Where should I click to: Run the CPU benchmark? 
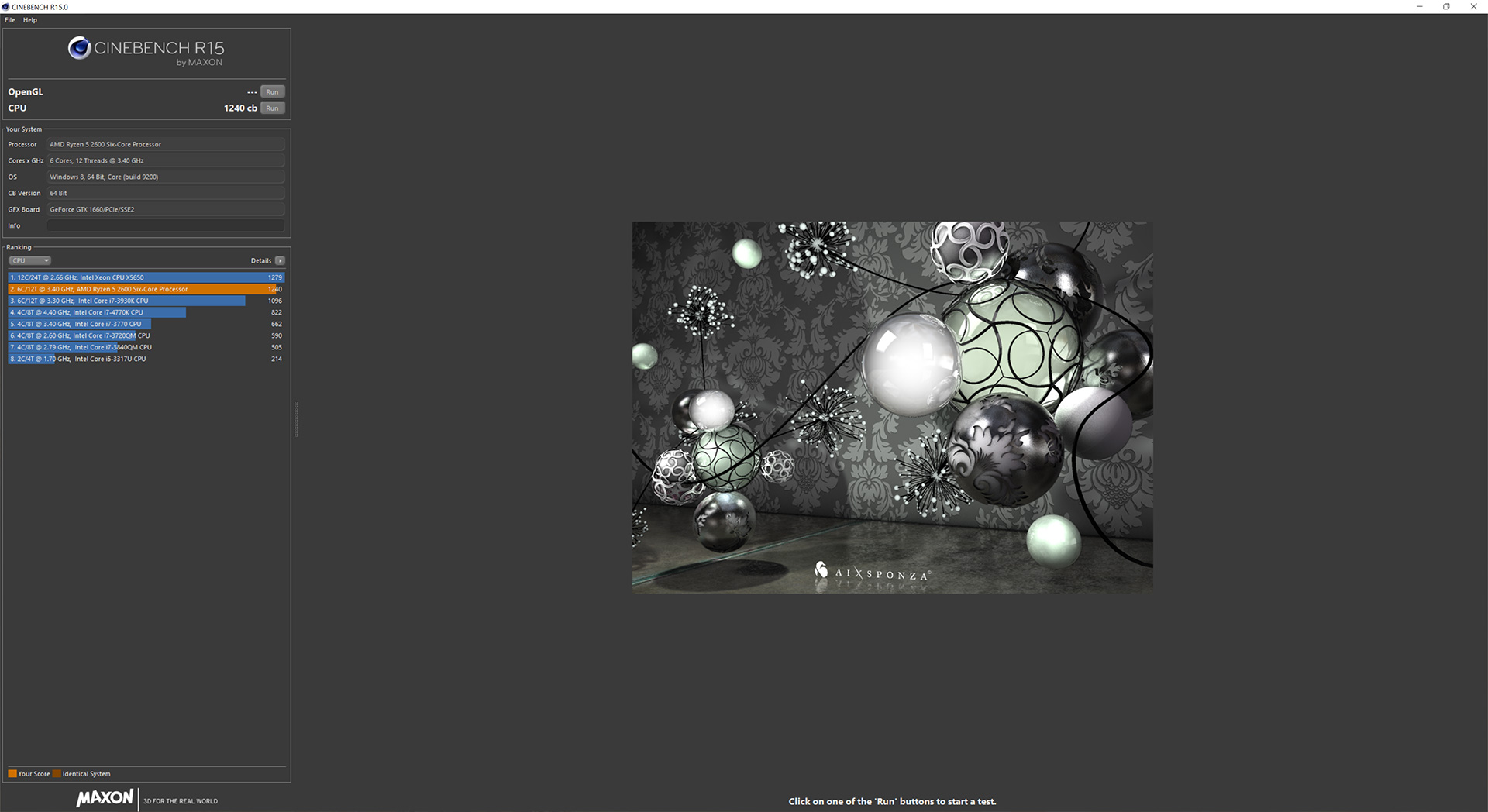[272, 108]
